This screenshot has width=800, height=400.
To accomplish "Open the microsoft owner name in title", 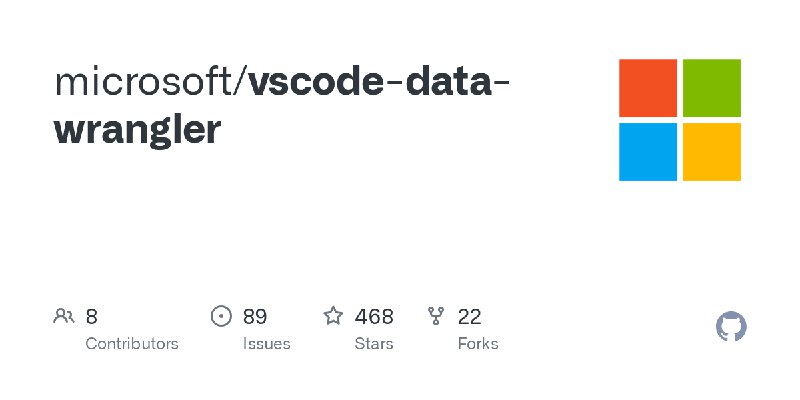I will [x=143, y=83].
